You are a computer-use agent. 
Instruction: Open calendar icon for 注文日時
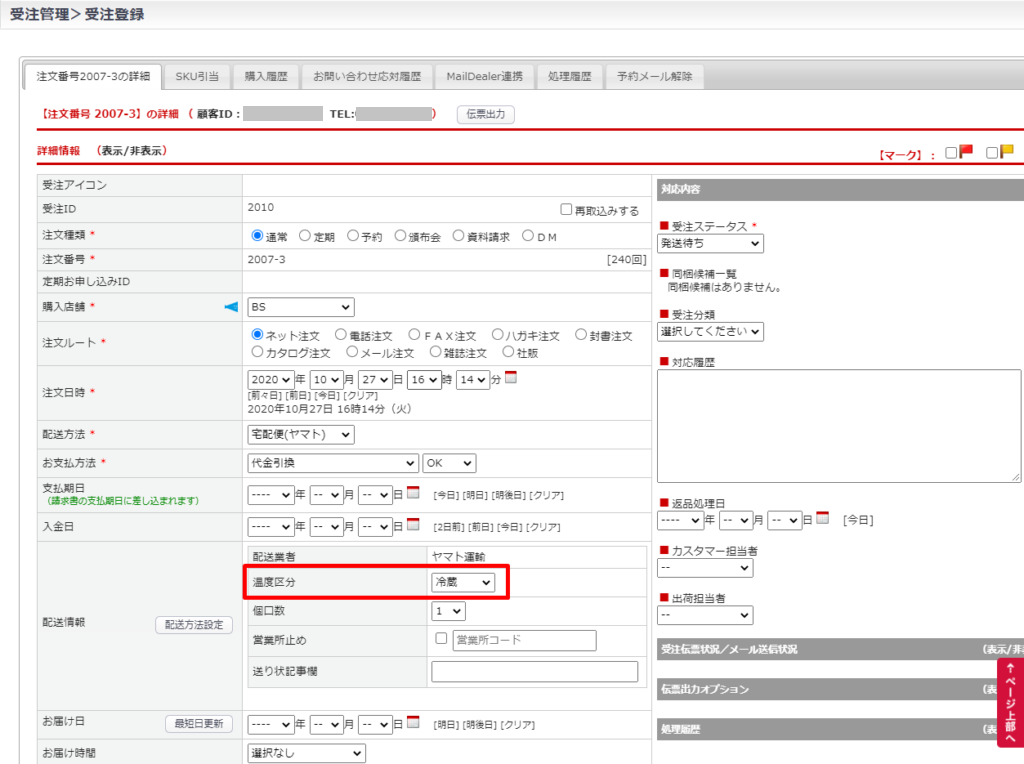tap(511, 379)
